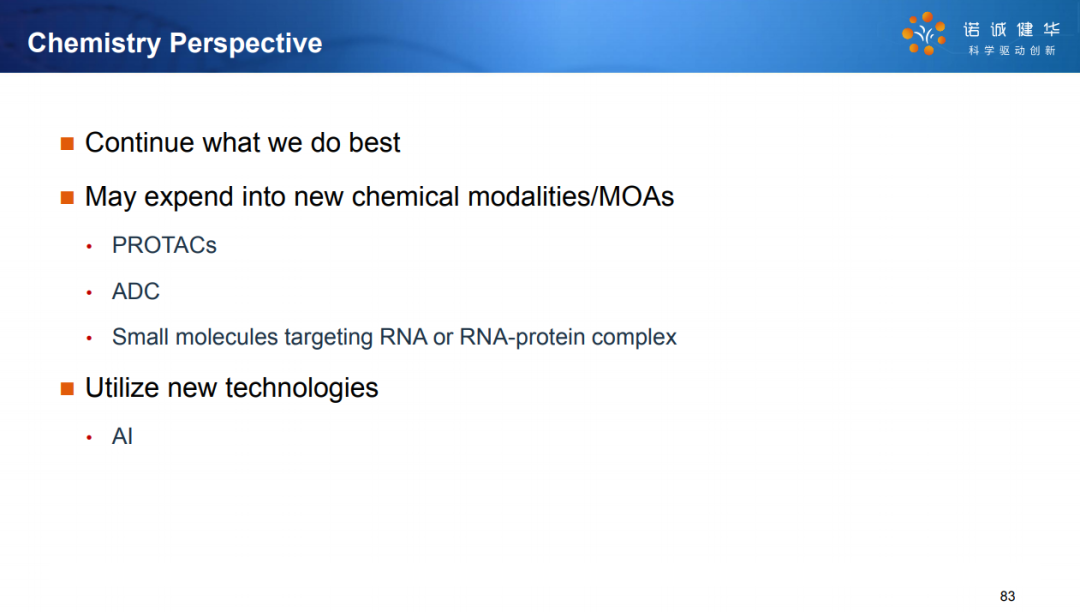Click the 'ADC' sub-bullet text

tap(136, 291)
